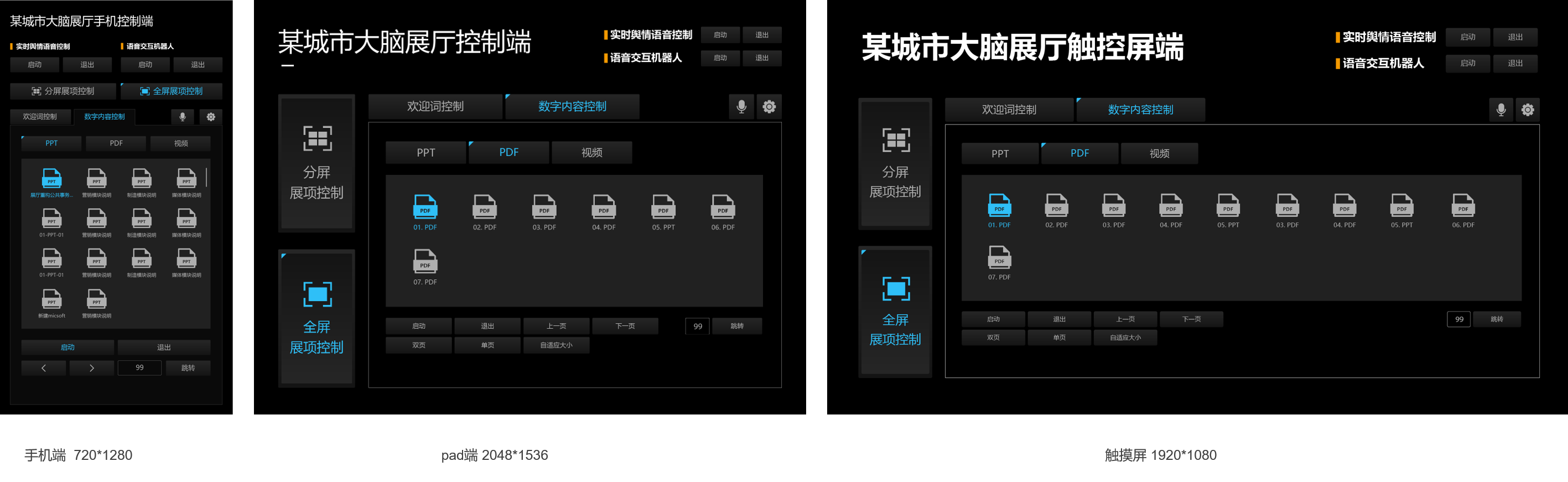Select 06. PDF file in touch screen panel

pos(1463,211)
